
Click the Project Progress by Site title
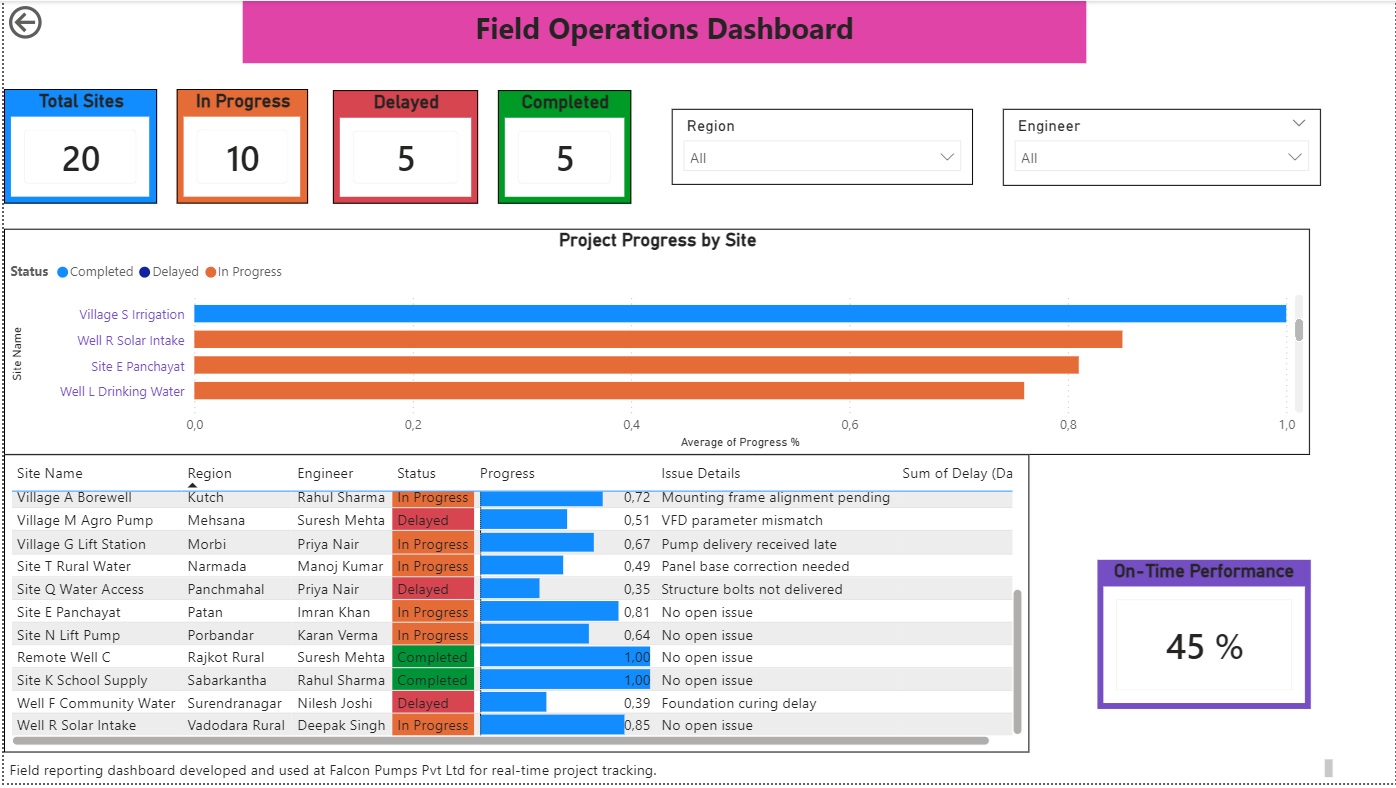(x=657, y=240)
